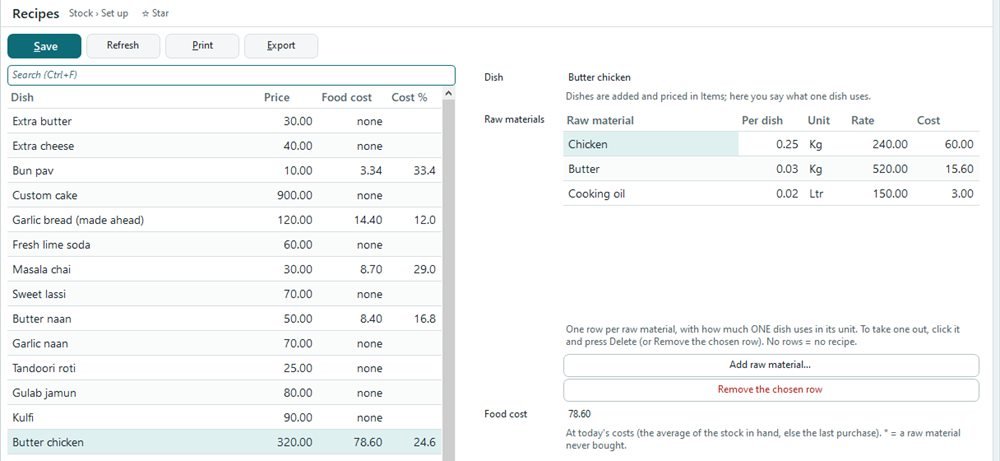
Task: Click the 240.00 rate for Chicken
Action: (x=890, y=144)
